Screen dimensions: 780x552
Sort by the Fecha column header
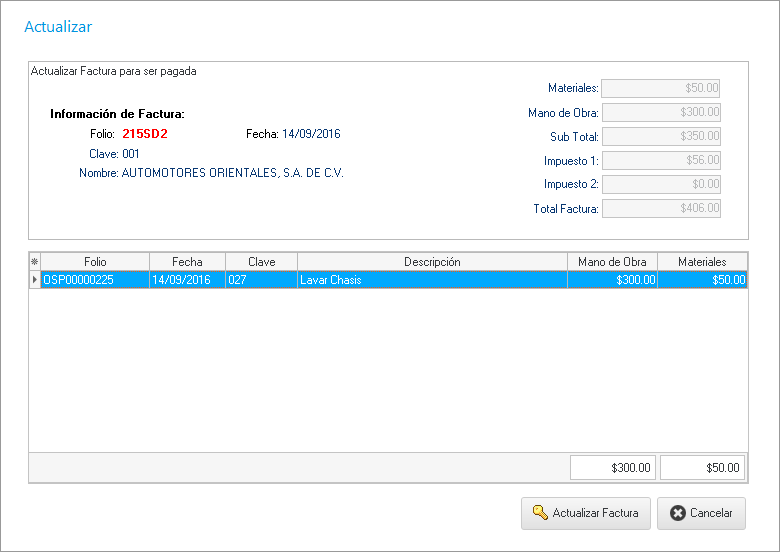click(x=187, y=262)
